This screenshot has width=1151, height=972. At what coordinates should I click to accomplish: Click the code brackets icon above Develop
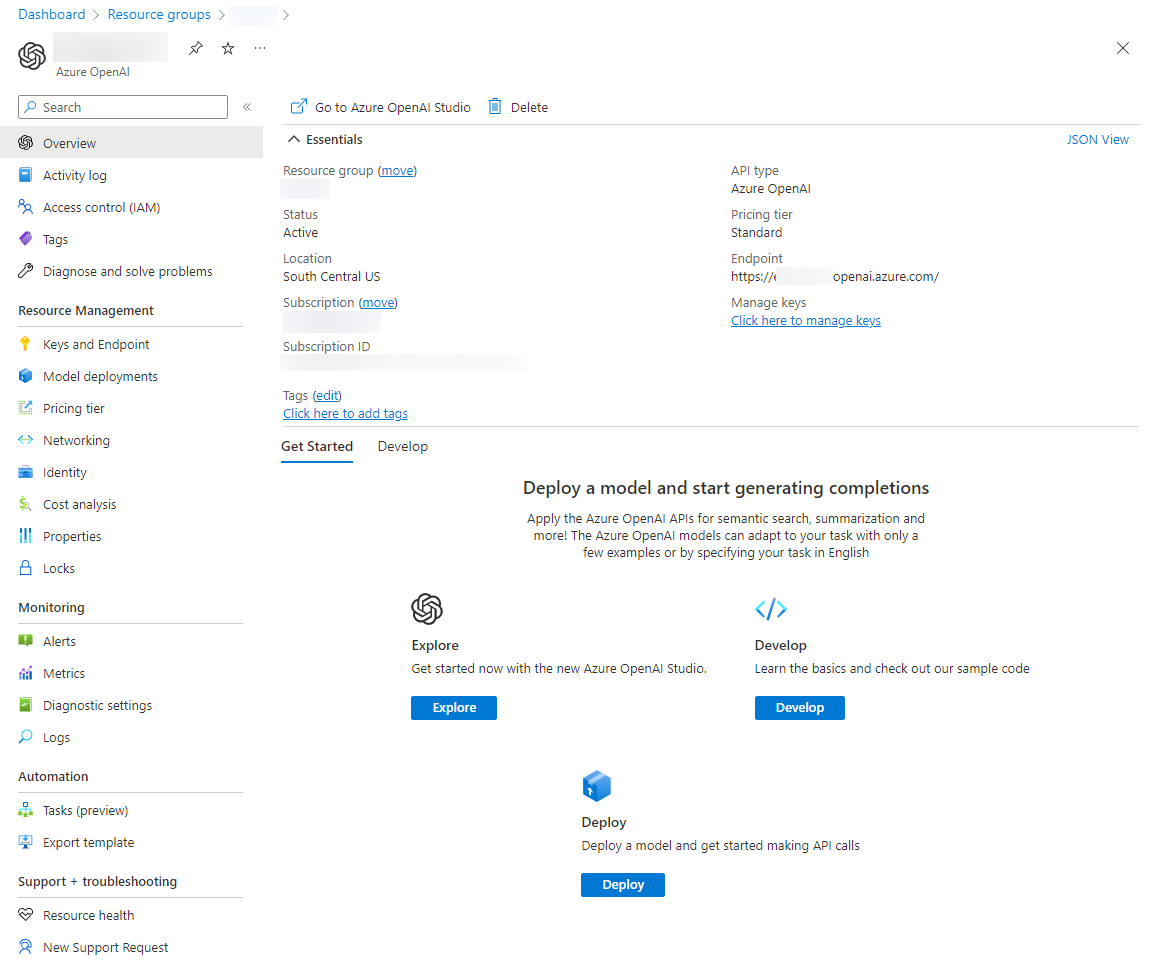click(x=771, y=609)
